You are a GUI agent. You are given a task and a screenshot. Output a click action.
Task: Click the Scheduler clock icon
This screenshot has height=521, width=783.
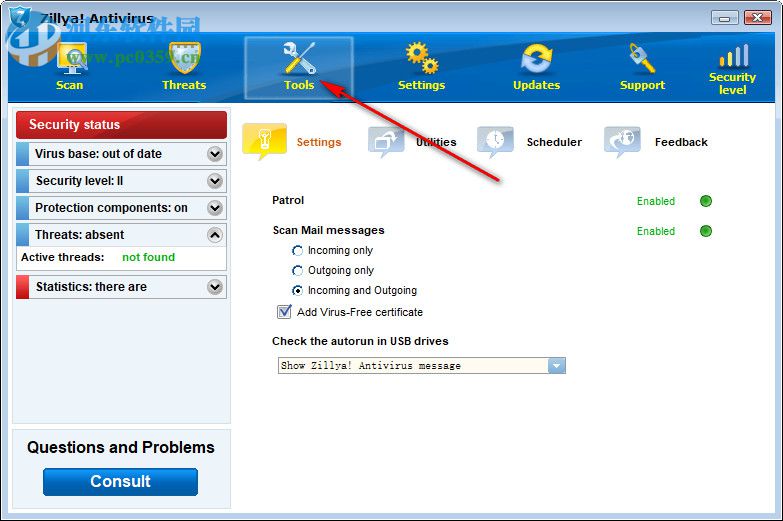pos(495,142)
